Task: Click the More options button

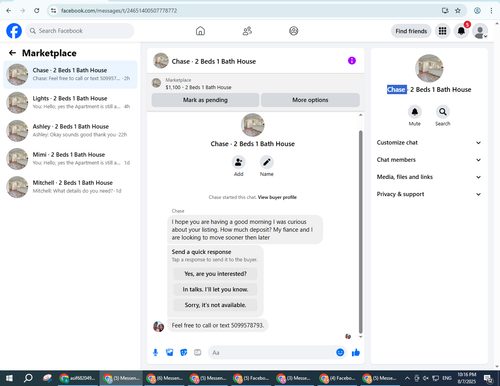Action: [x=310, y=100]
